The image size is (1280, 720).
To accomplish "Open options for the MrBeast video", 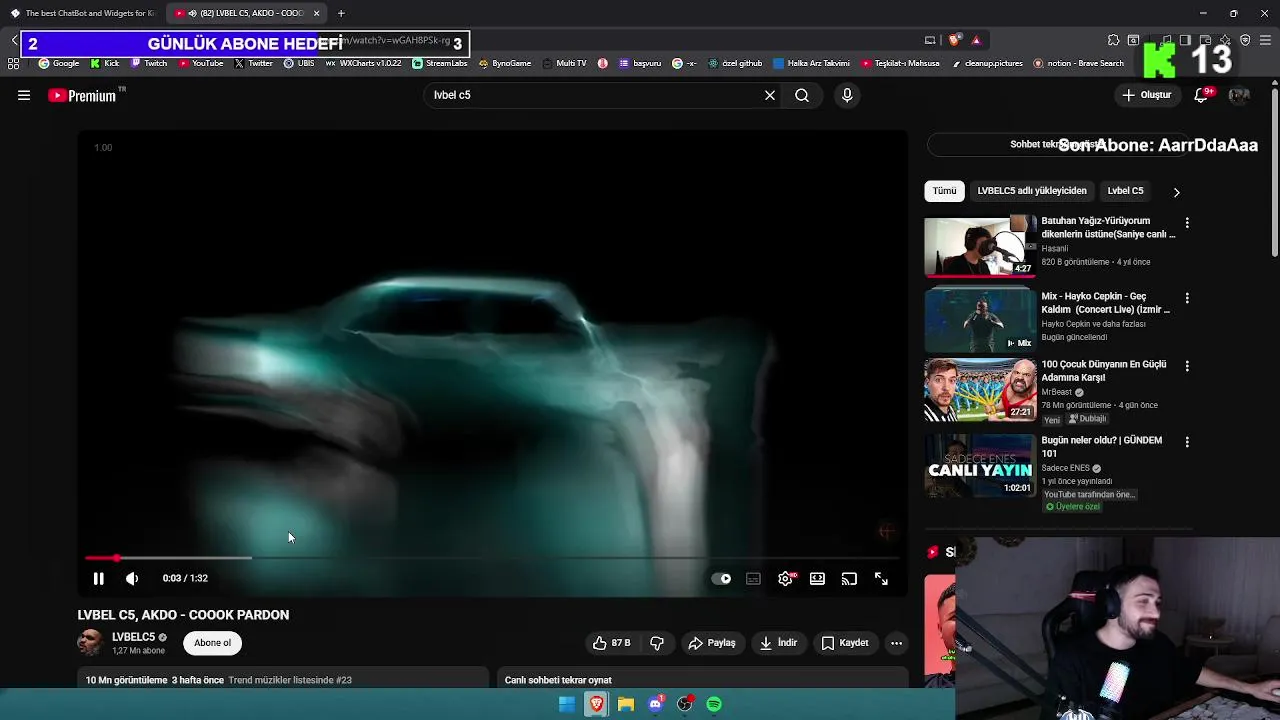I will 1187,366.
